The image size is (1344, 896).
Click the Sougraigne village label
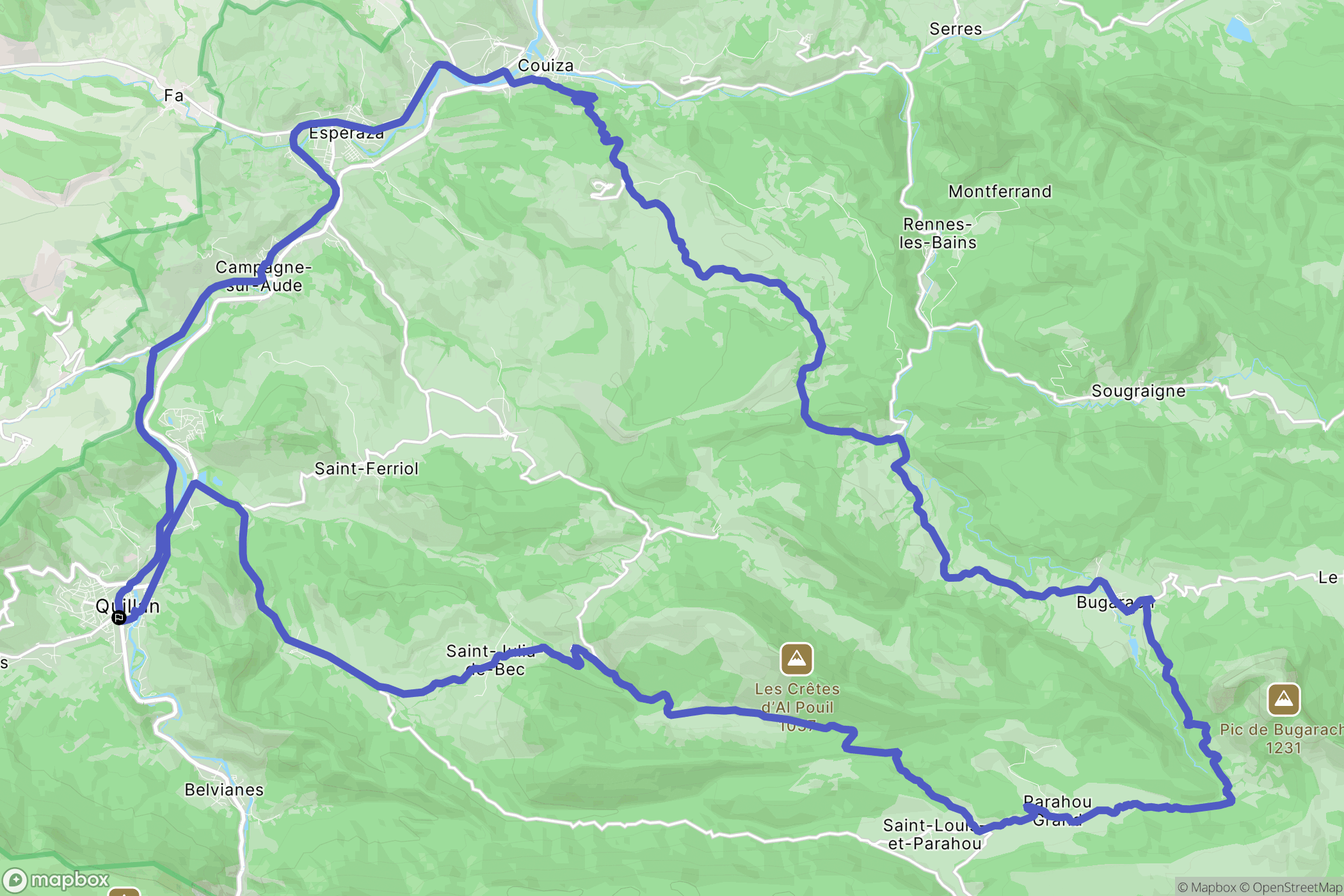pyautogui.click(x=1139, y=391)
